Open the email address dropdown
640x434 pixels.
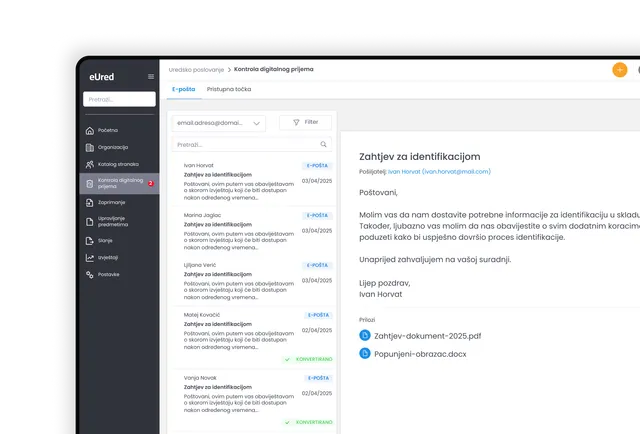[x=219, y=123]
